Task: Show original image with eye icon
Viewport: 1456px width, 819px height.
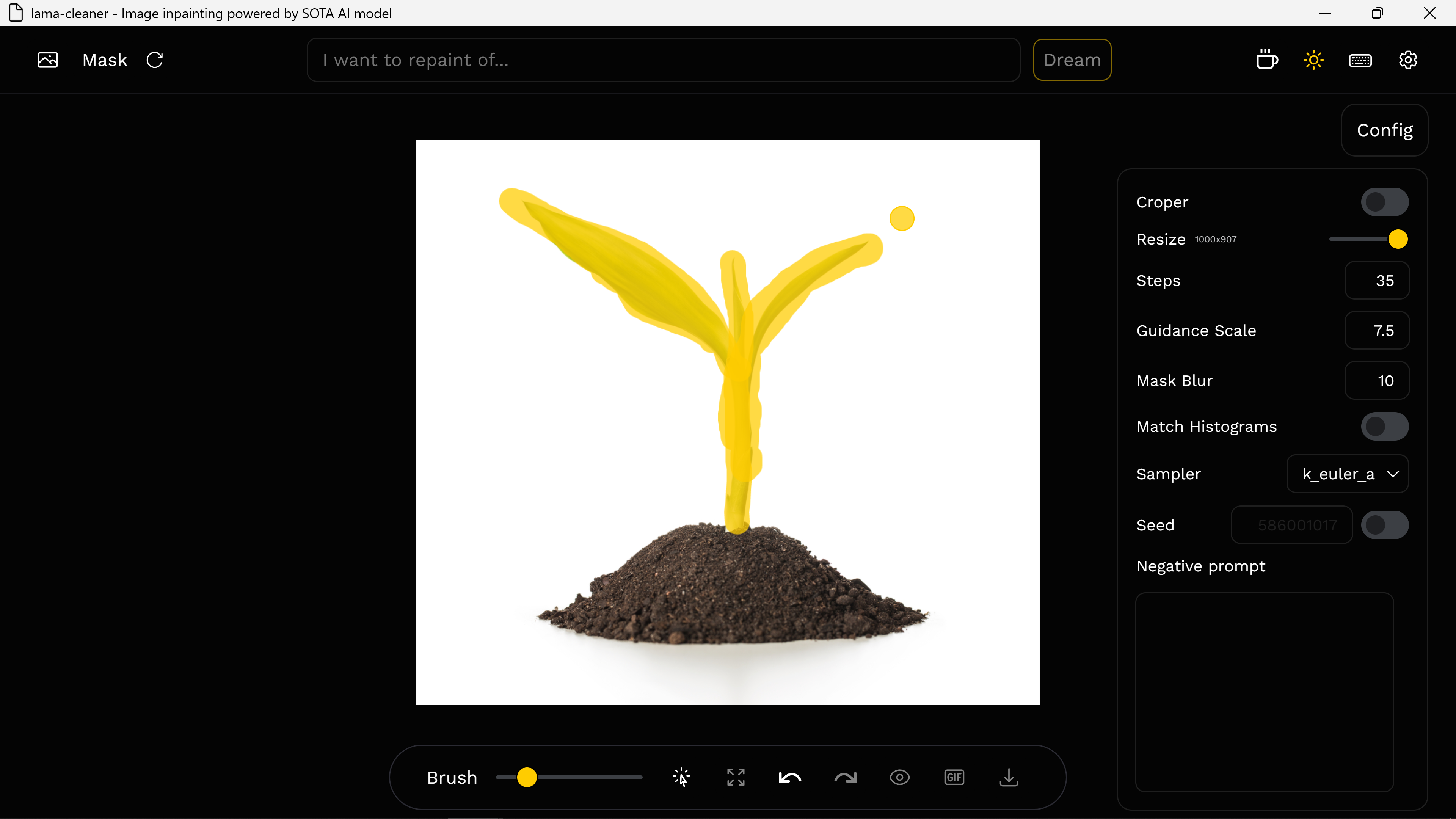Action: click(899, 777)
